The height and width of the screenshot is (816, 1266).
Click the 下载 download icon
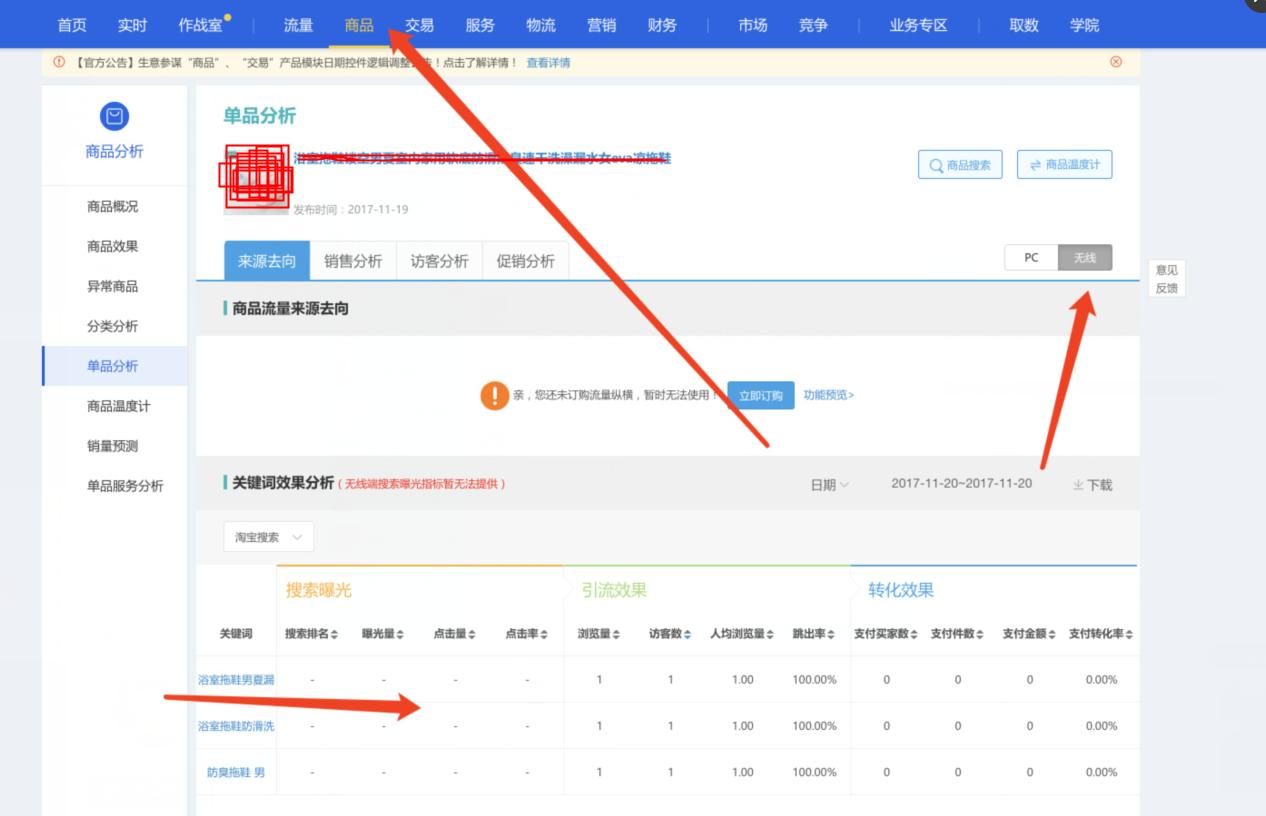(x=1078, y=484)
